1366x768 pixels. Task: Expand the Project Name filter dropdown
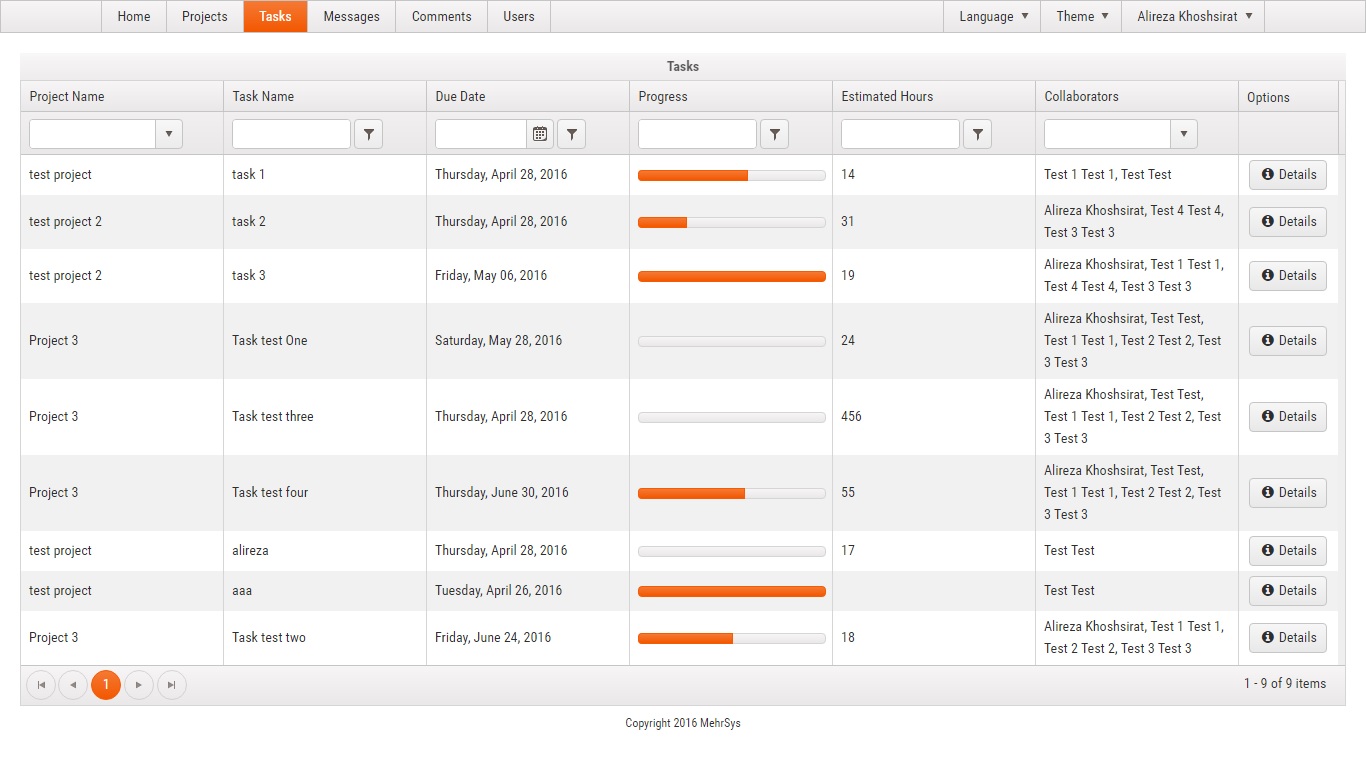pos(168,134)
